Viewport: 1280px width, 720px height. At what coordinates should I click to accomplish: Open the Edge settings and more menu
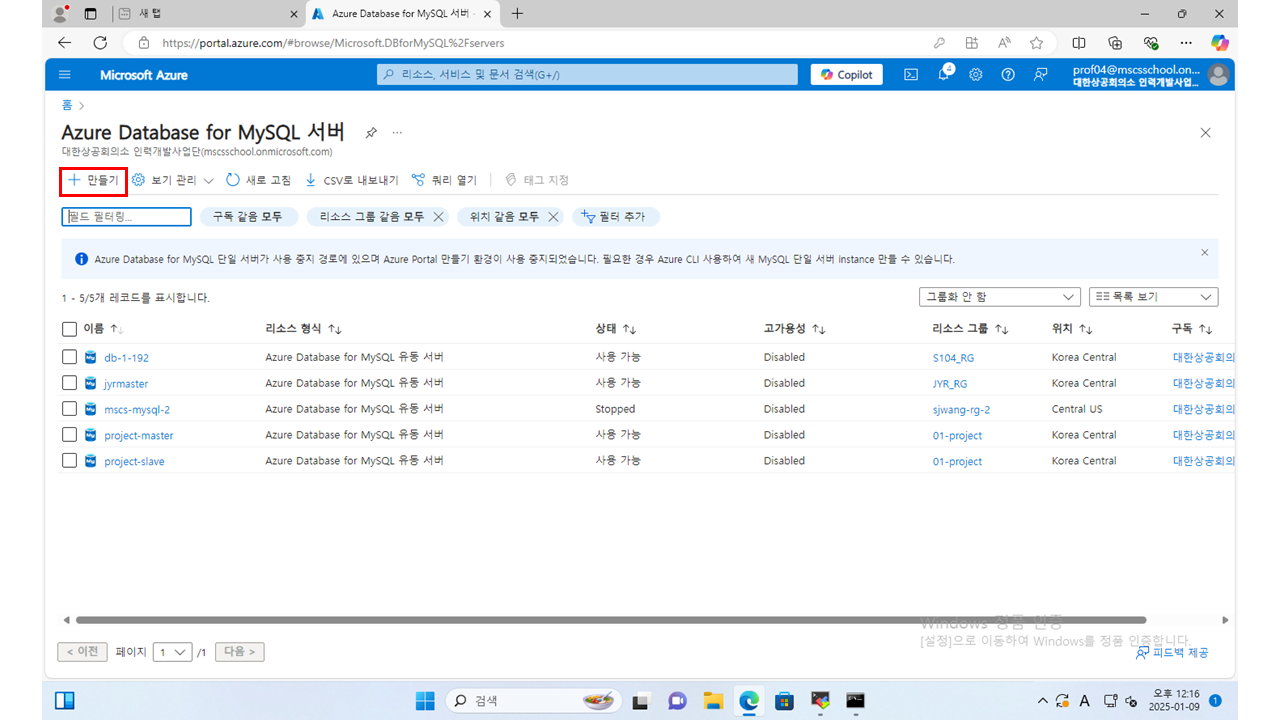coord(1186,43)
